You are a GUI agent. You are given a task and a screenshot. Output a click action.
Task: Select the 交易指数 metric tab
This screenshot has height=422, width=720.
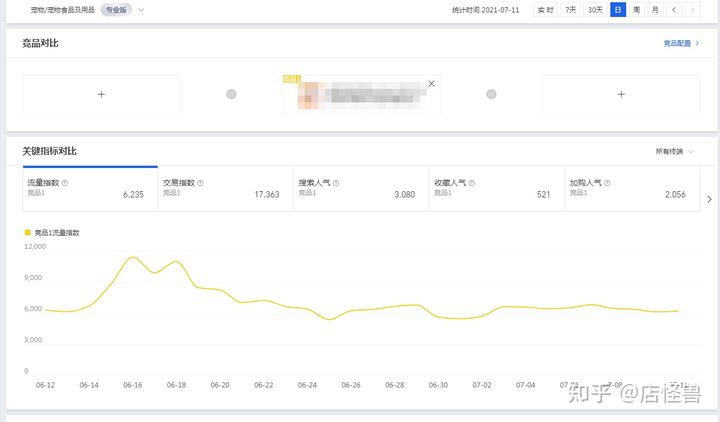click(225, 189)
